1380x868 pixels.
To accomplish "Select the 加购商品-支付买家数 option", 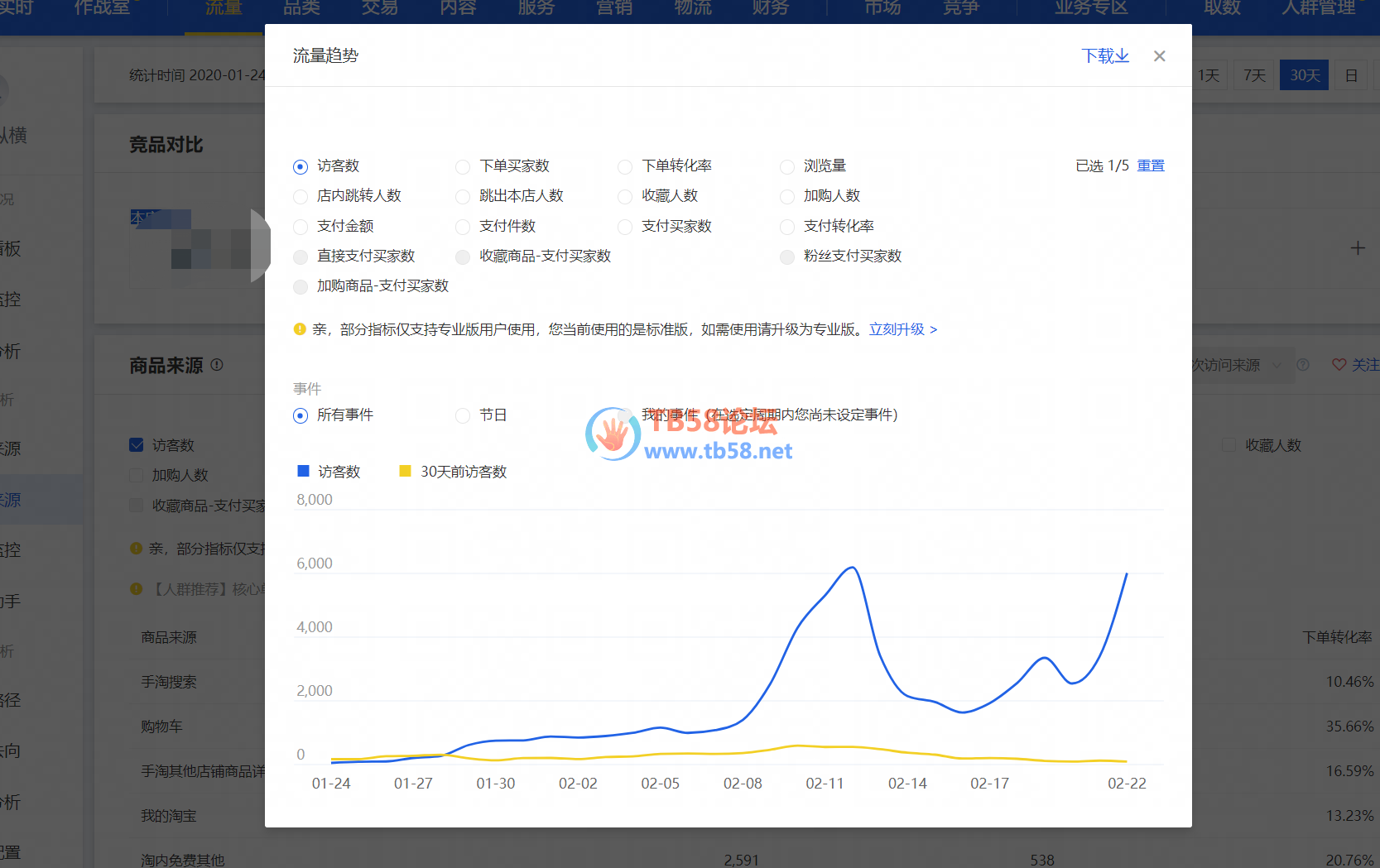I will tap(301, 287).
